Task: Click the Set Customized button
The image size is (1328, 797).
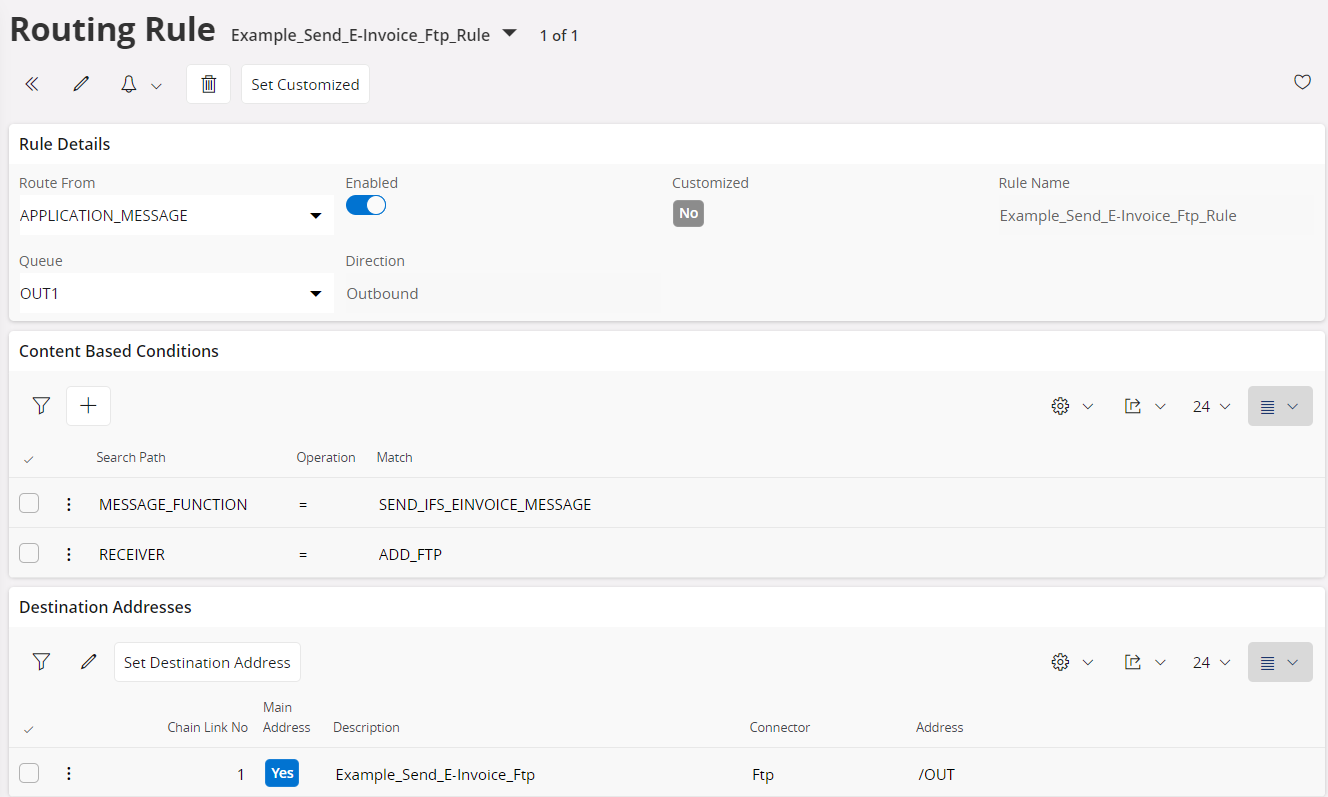Action: coord(305,84)
